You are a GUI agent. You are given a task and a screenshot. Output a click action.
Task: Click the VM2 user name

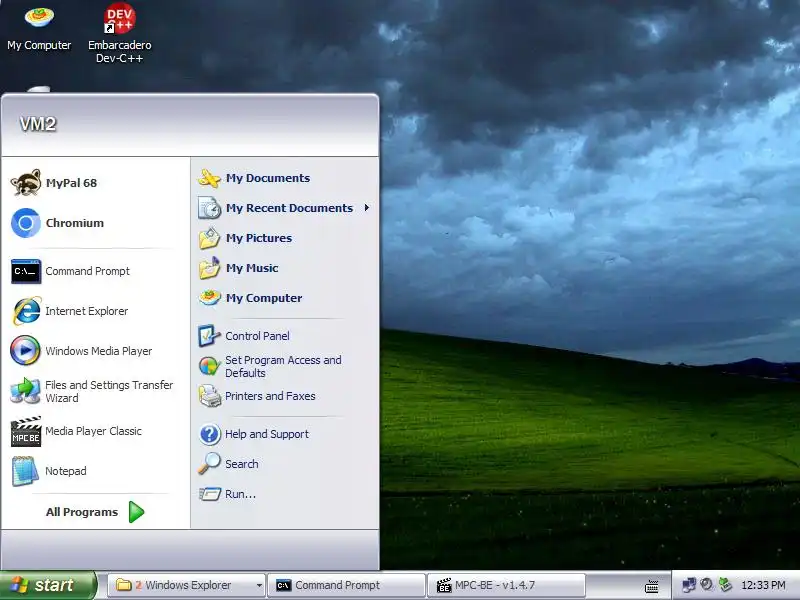pos(38,123)
